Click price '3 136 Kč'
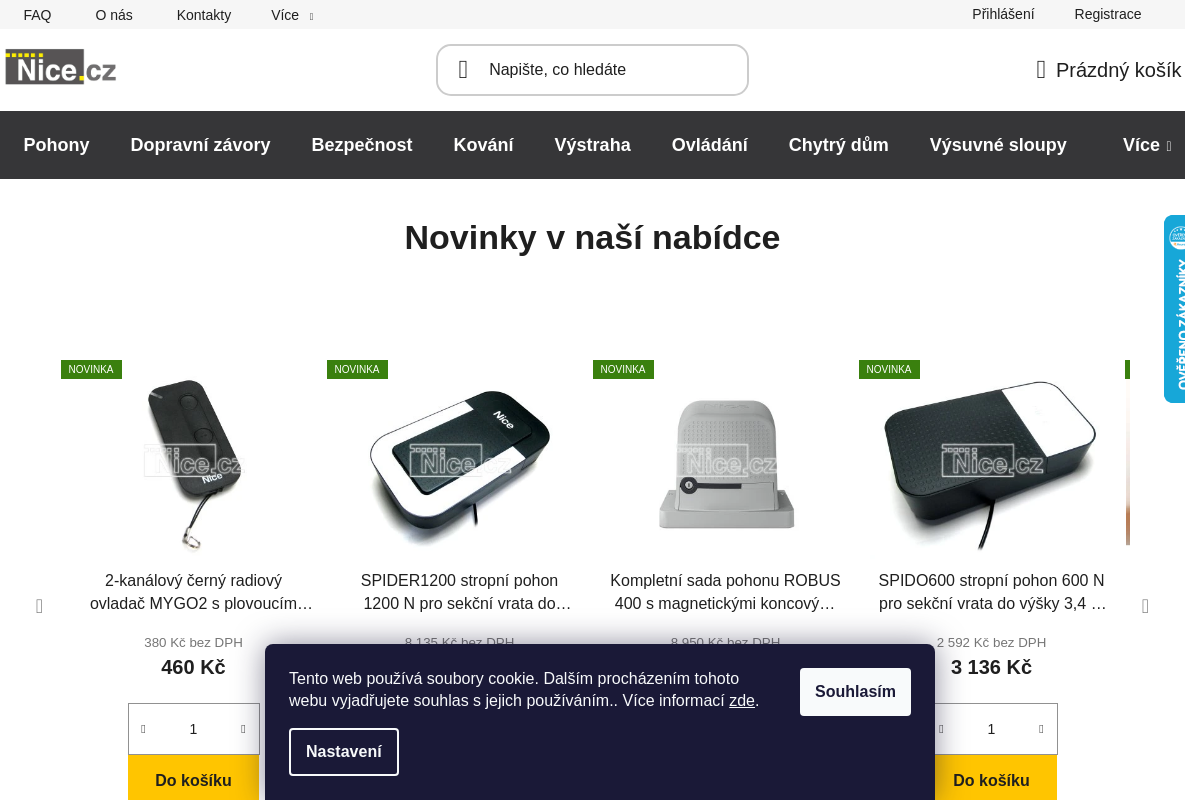Image resolution: width=1200 pixels, height=800 pixels. pyautogui.click(x=991, y=667)
